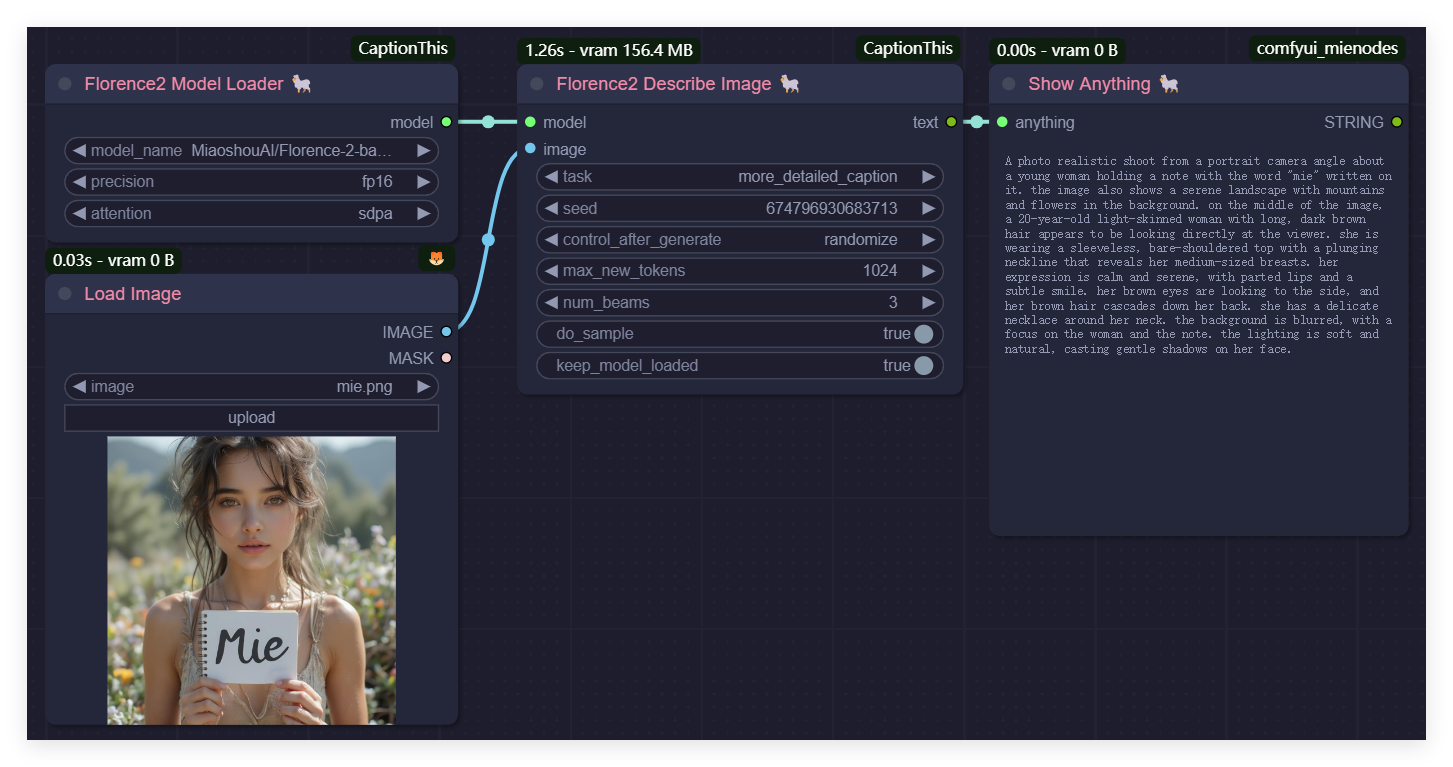Click the llama icon on Show Anything

(1169, 84)
